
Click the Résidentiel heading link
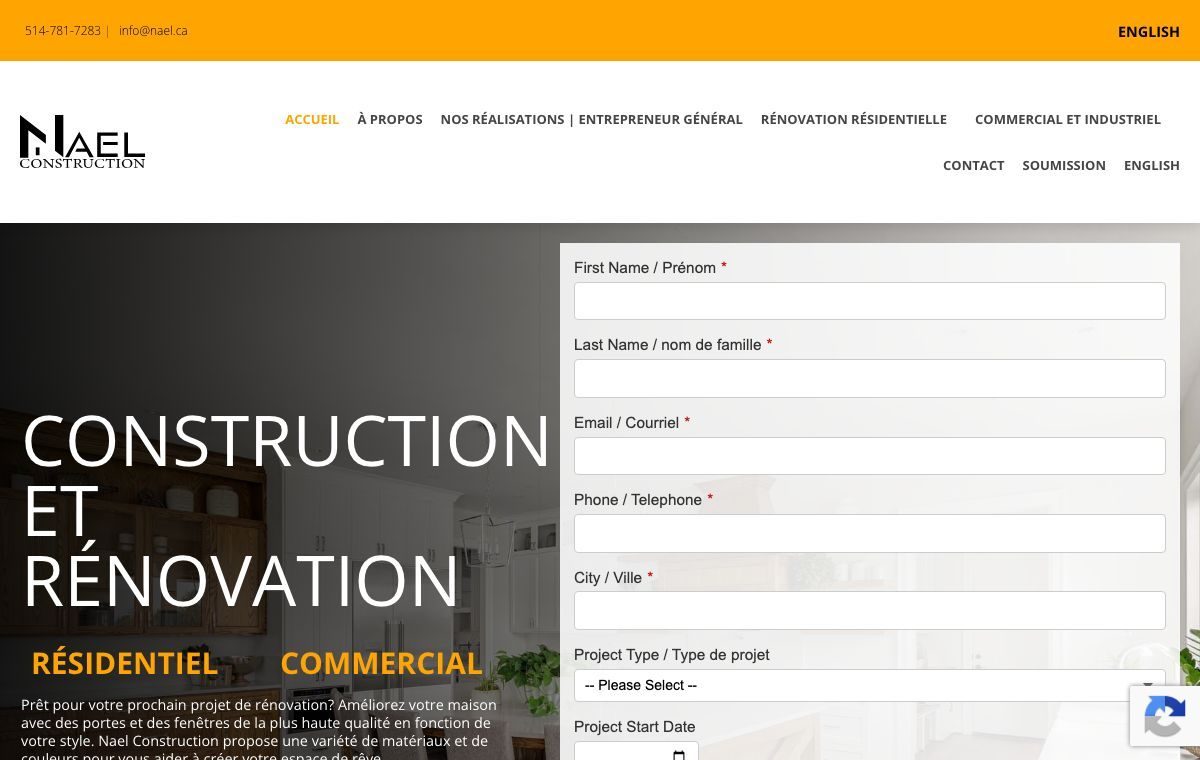coord(124,663)
